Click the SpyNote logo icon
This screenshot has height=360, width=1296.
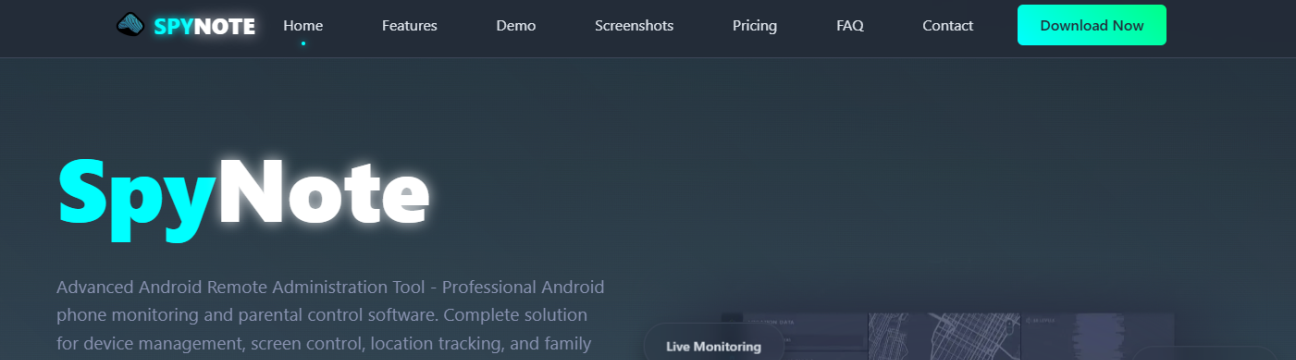click(x=131, y=25)
